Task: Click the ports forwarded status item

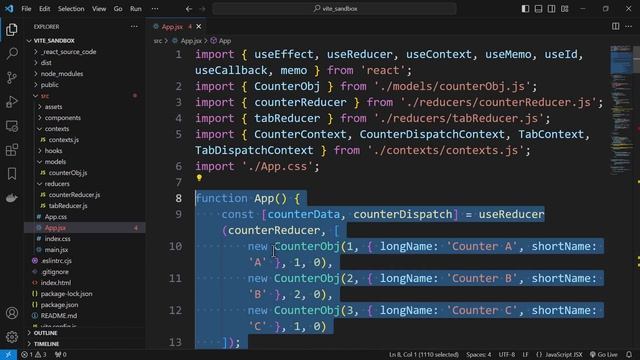Action: tap(60, 355)
